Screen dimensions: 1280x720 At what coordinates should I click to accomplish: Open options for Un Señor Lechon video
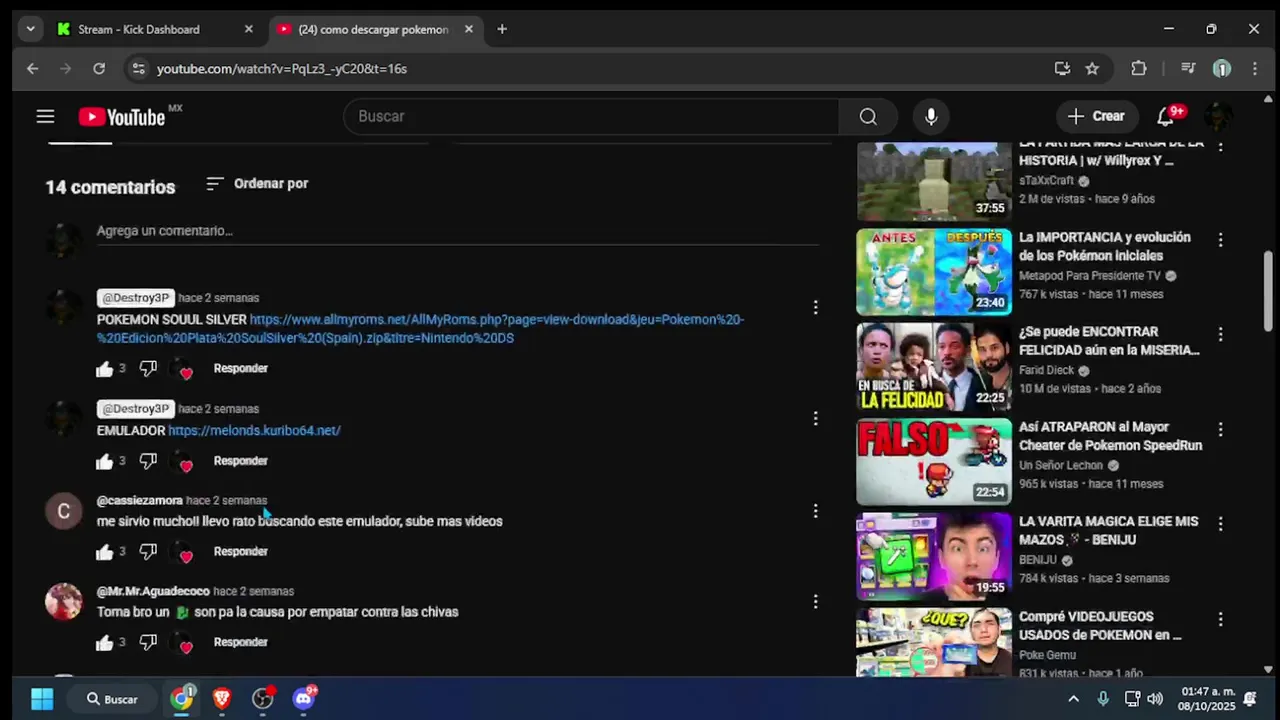click(1220, 429)
